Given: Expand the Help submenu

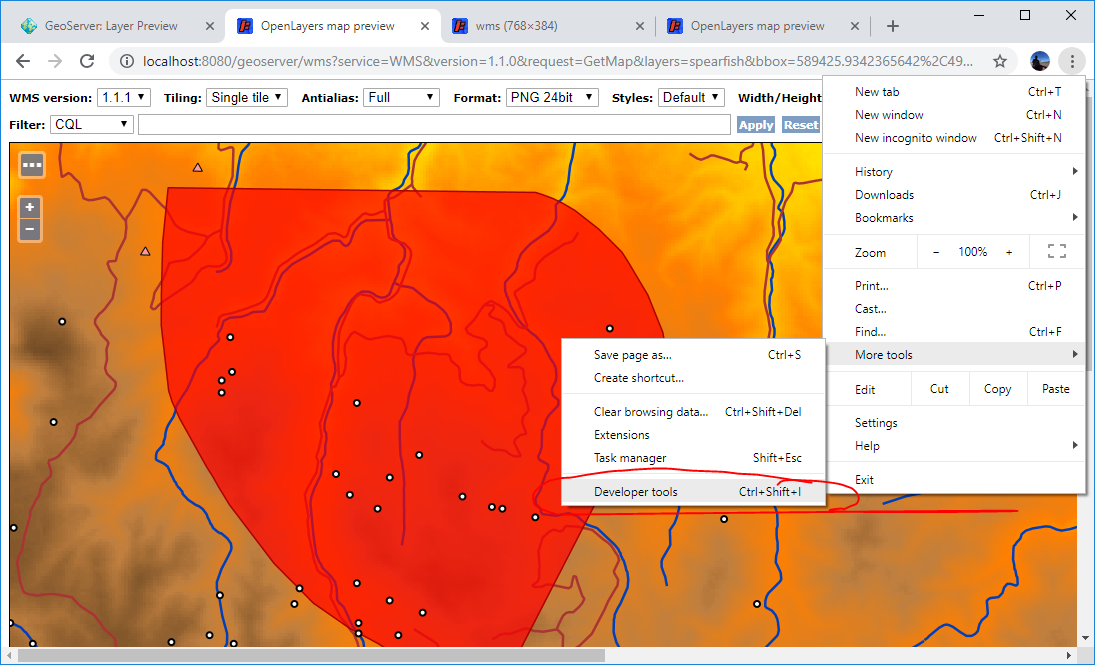Looking at the screenshot, I should tap(954, 446).
